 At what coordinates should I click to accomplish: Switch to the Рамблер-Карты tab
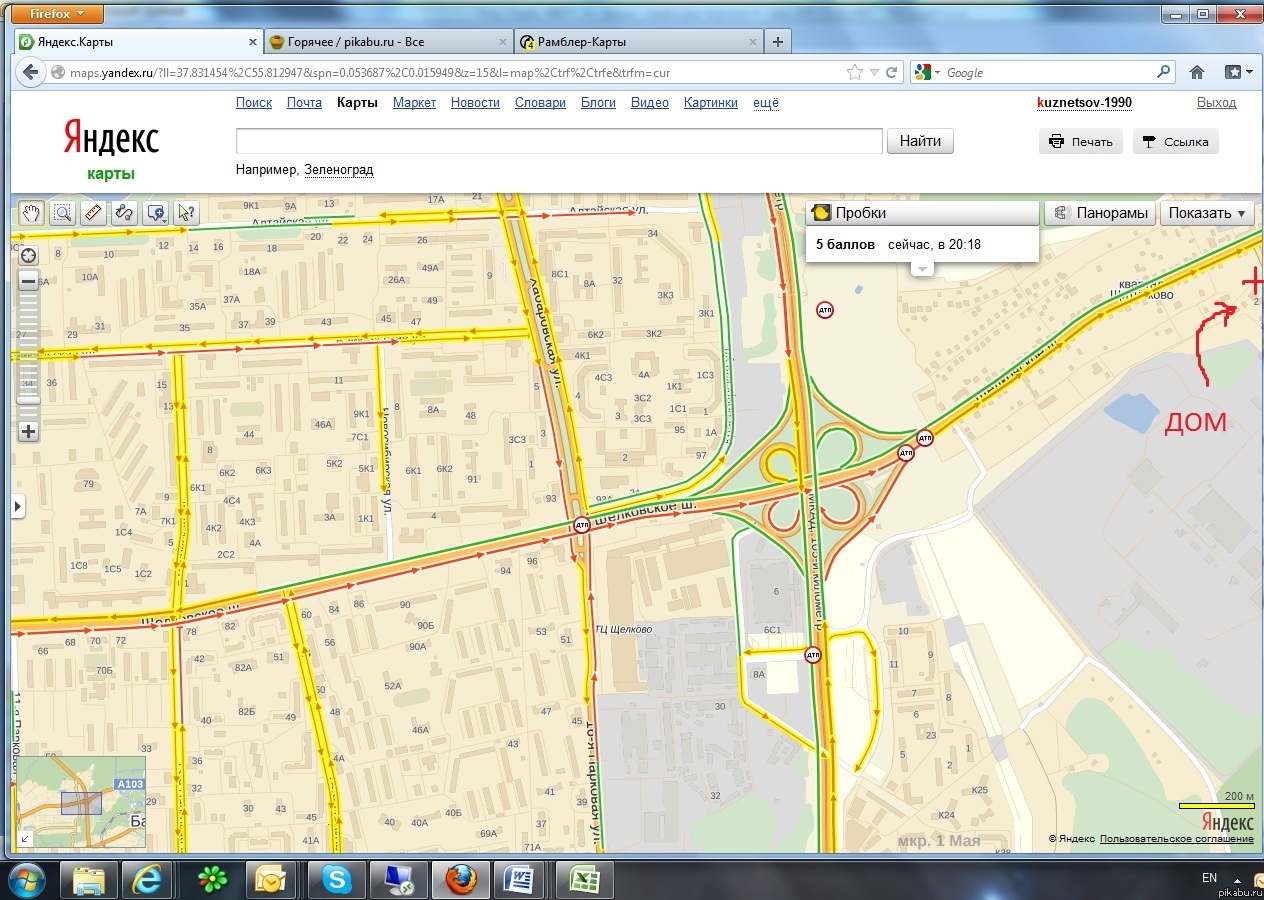(637, 42)
